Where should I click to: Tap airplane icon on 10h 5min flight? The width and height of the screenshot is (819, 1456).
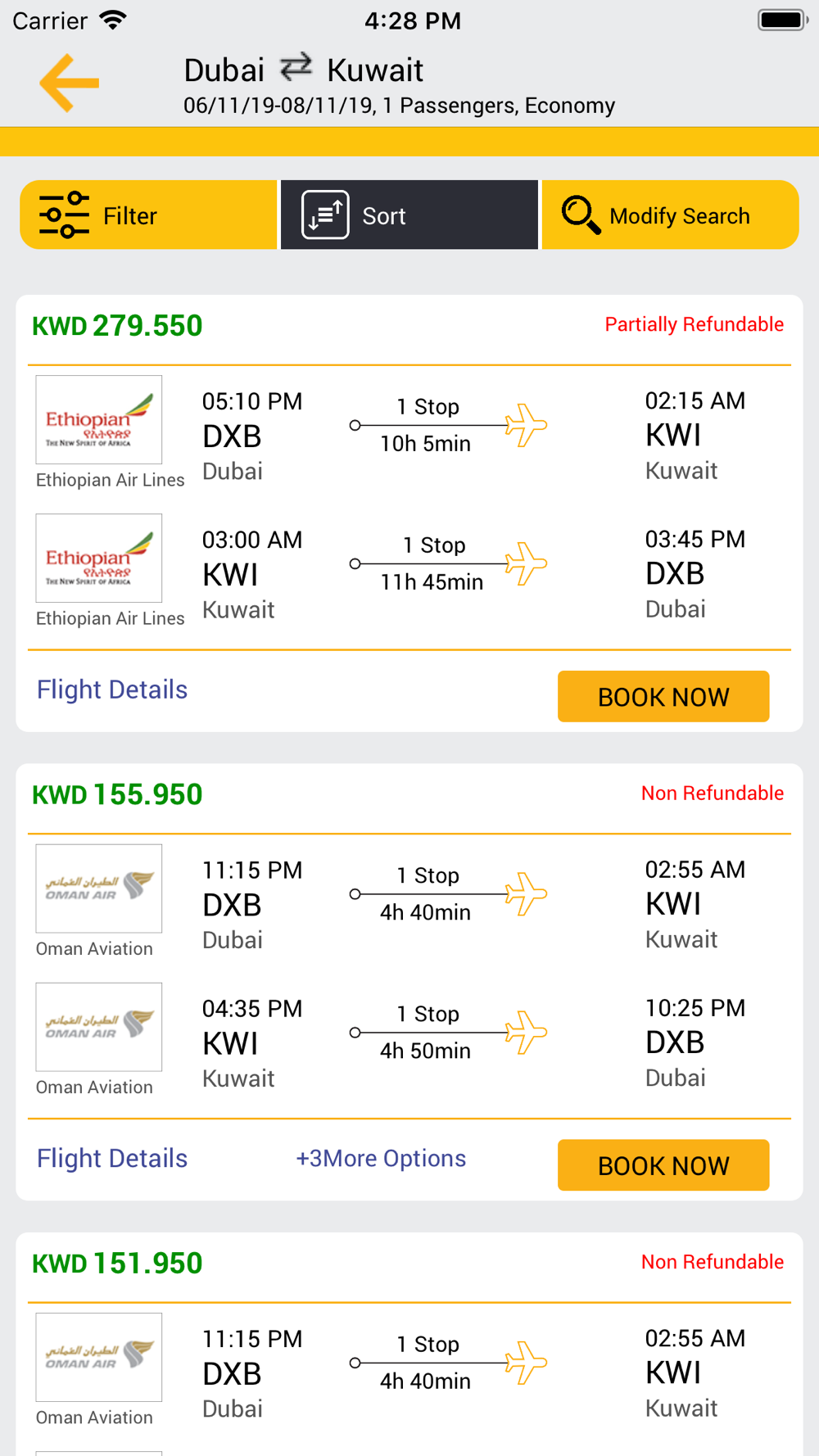526,425
